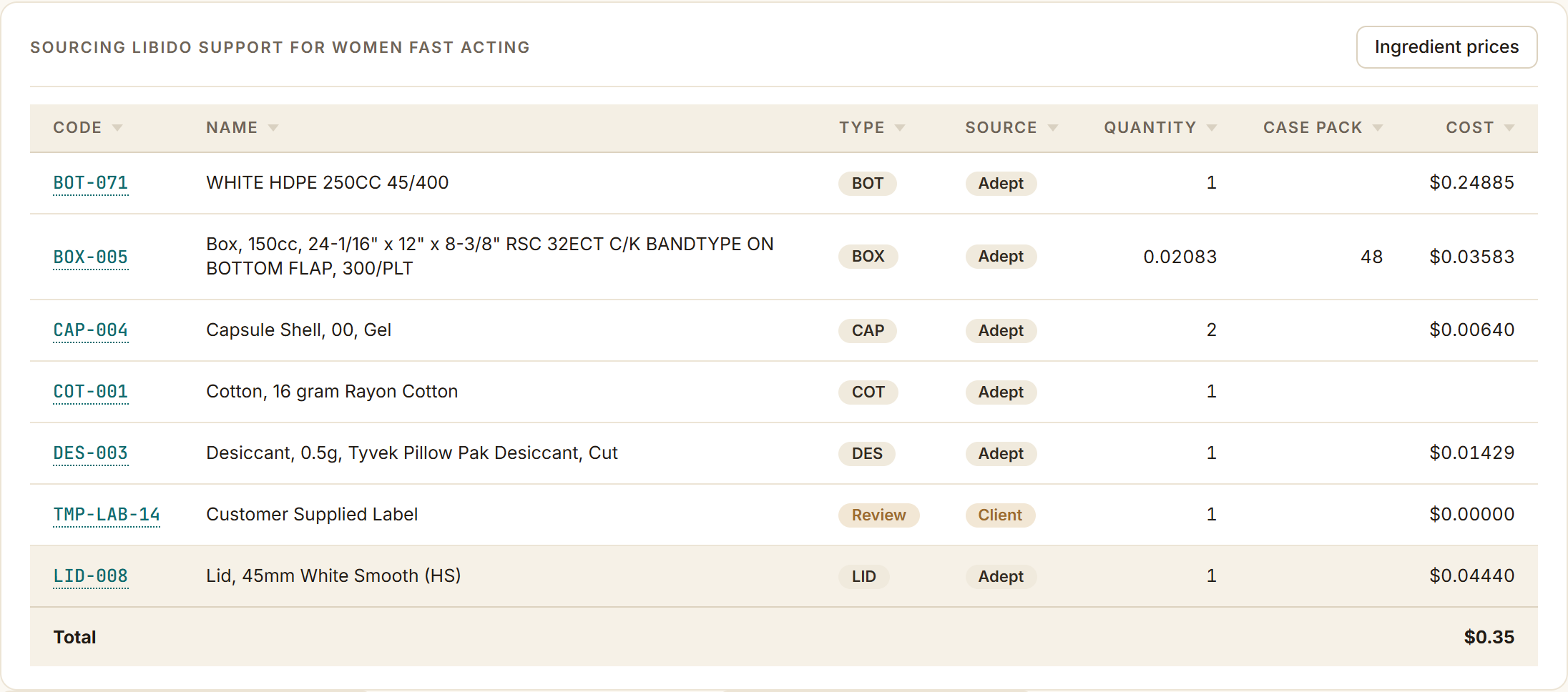Open the Ingredient prices button

1446,47
